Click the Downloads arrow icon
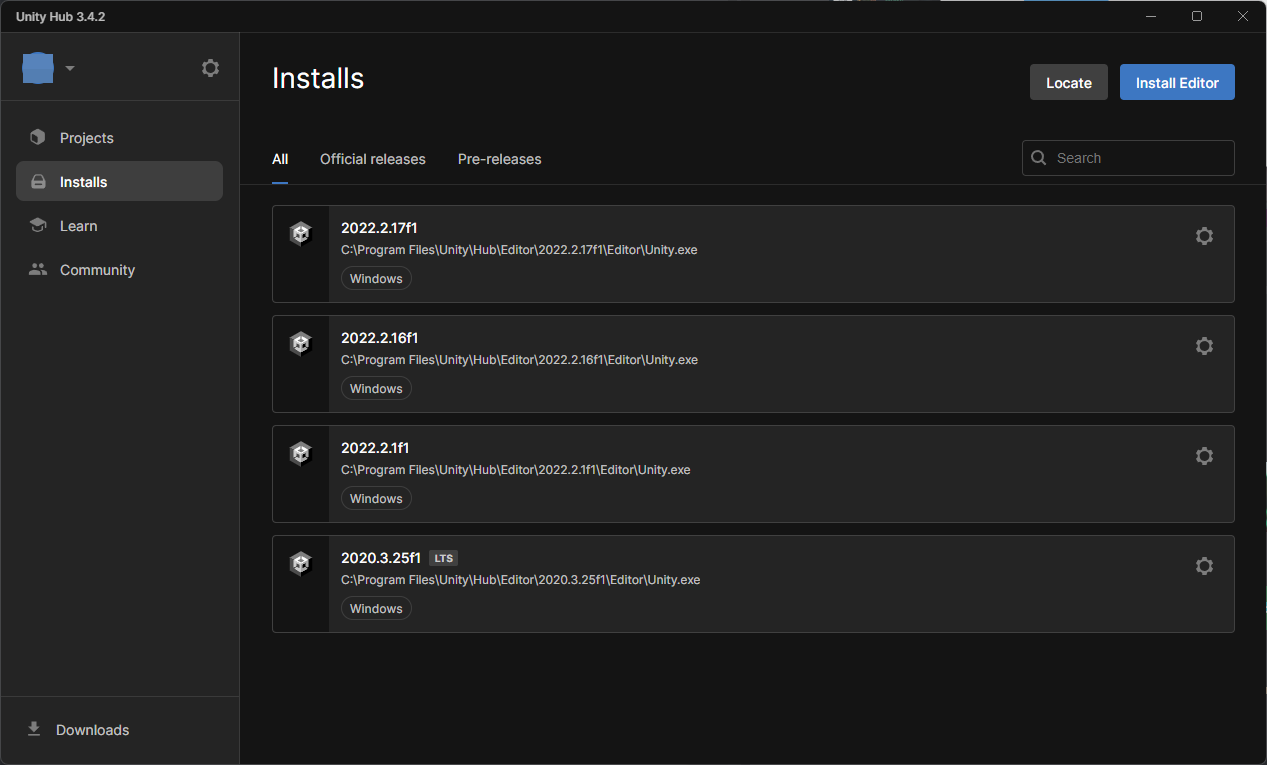Viewport: 1267px width, 765px height. [x=34, y=729]
